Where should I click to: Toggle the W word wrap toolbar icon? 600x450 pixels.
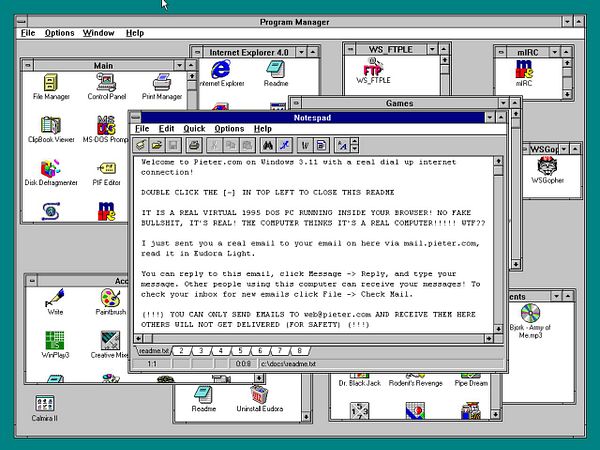click(x=305, y=145)
